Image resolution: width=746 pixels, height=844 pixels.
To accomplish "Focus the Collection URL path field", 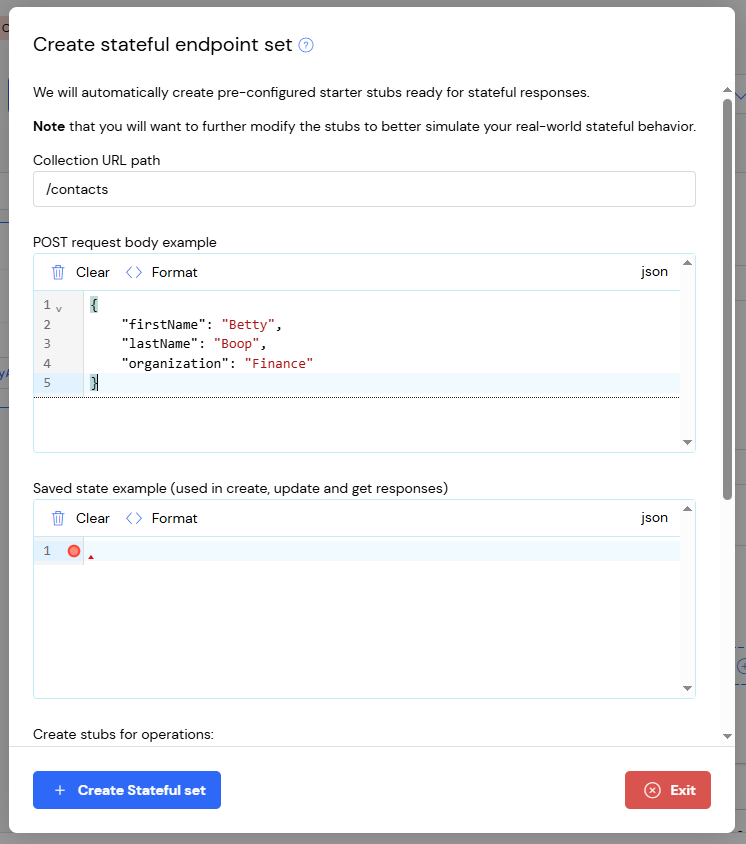I will (x=364, y=189).
